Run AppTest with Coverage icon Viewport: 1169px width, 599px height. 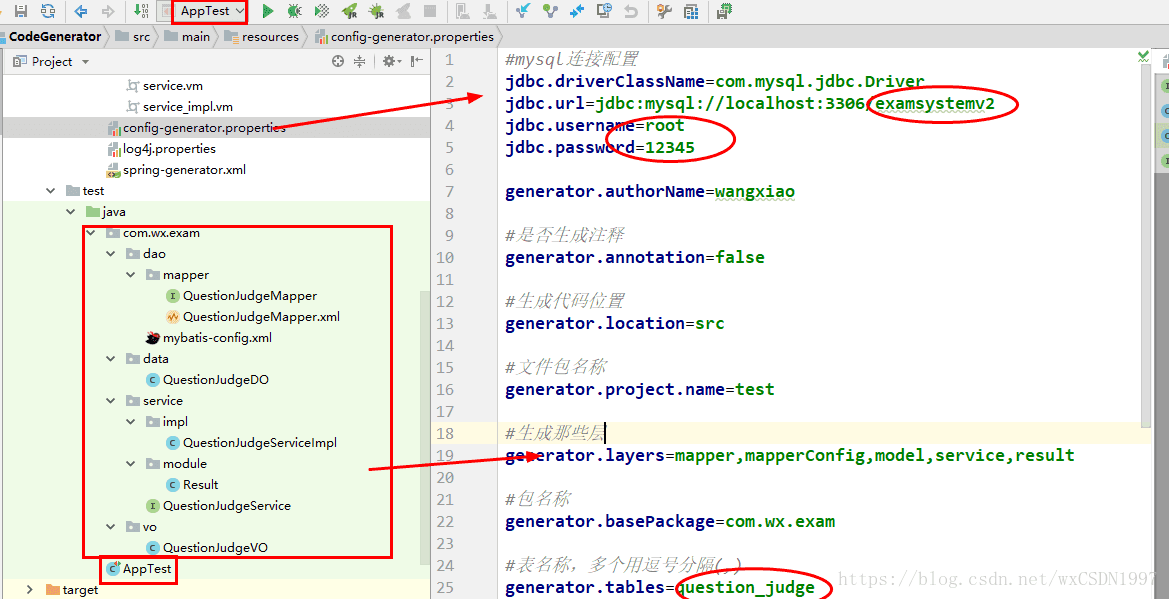point(322,10)
